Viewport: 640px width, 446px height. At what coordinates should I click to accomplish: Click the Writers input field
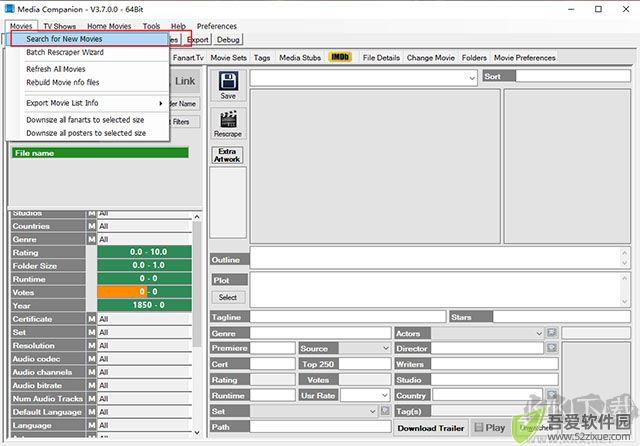[494, 364]
